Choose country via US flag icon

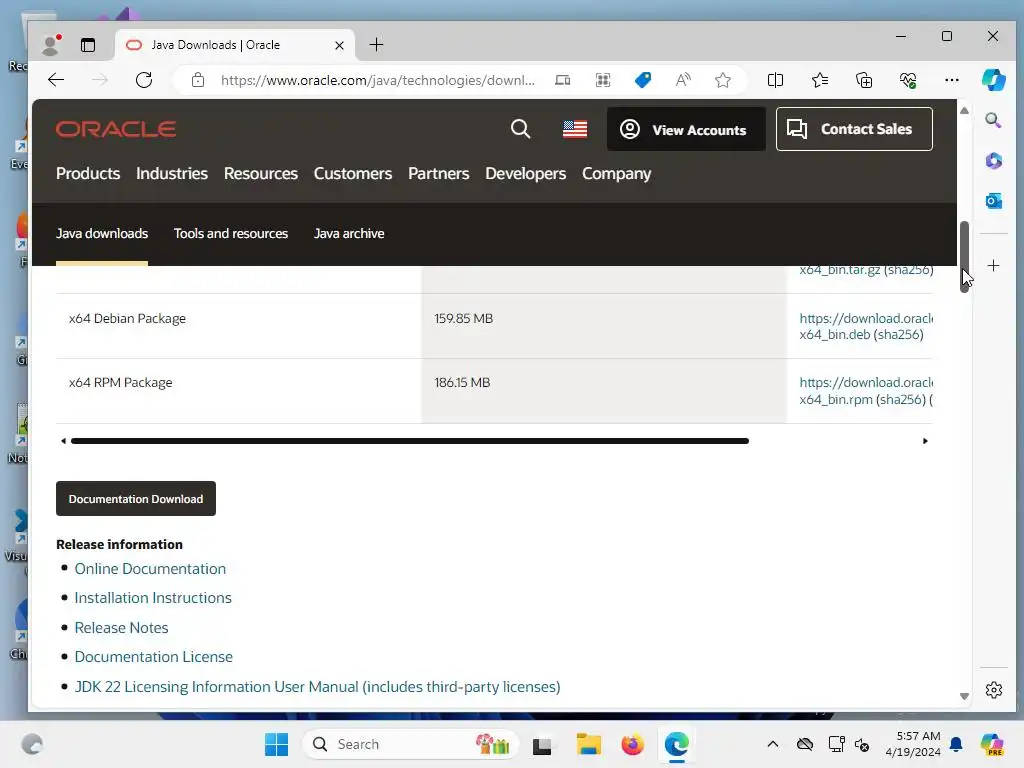pos(575,129)
